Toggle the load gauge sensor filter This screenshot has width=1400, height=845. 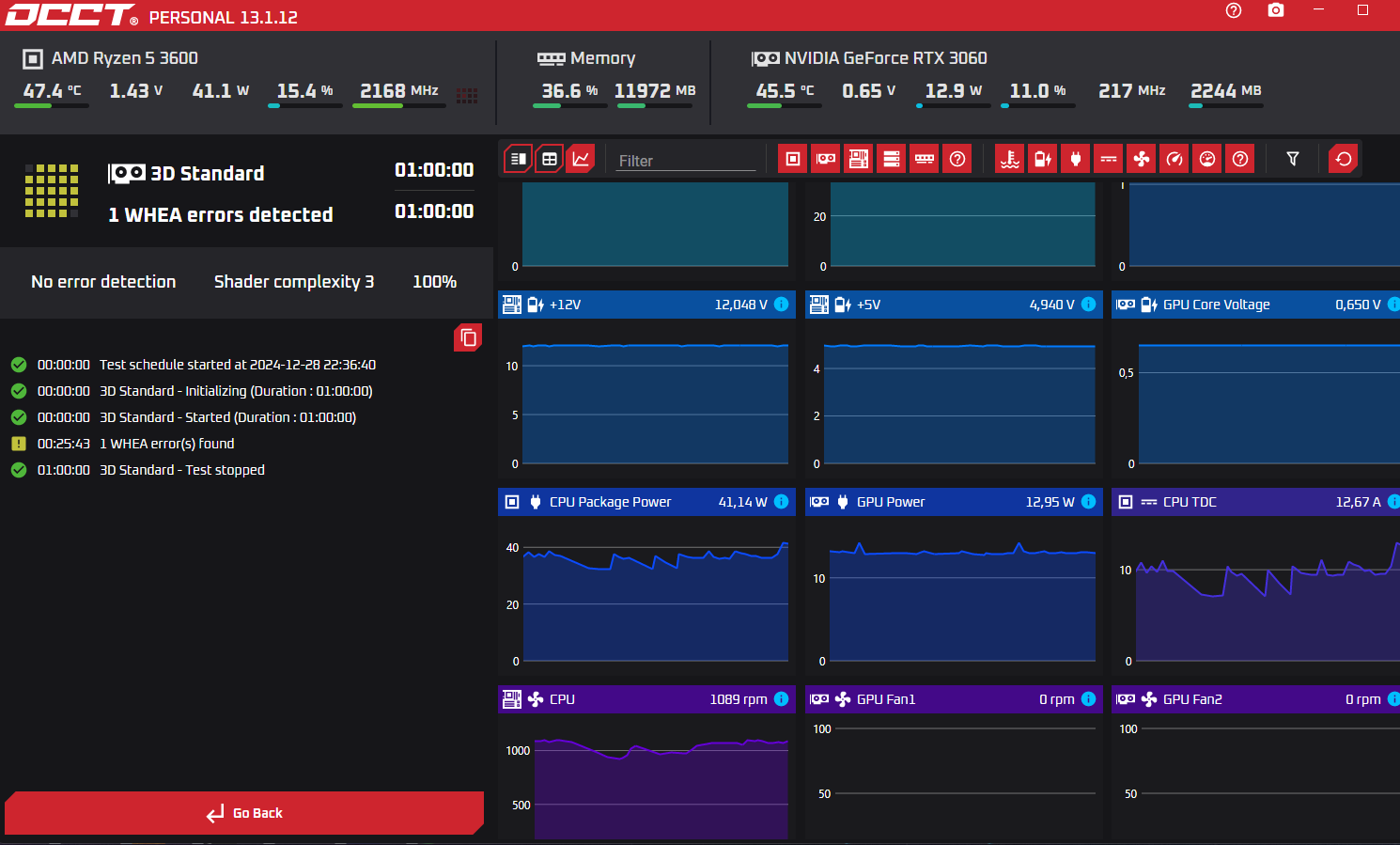tap(1207, 159)
